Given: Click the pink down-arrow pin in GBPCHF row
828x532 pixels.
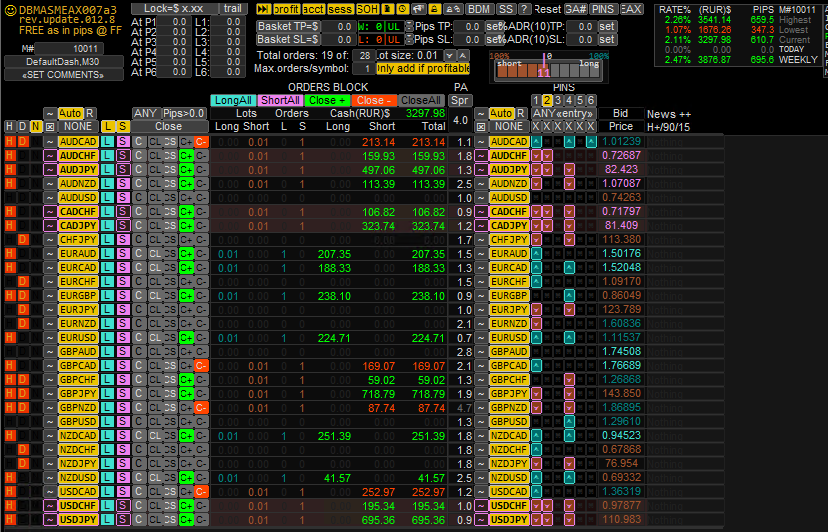Looking at the screenshot, I should tap(569, 379).
